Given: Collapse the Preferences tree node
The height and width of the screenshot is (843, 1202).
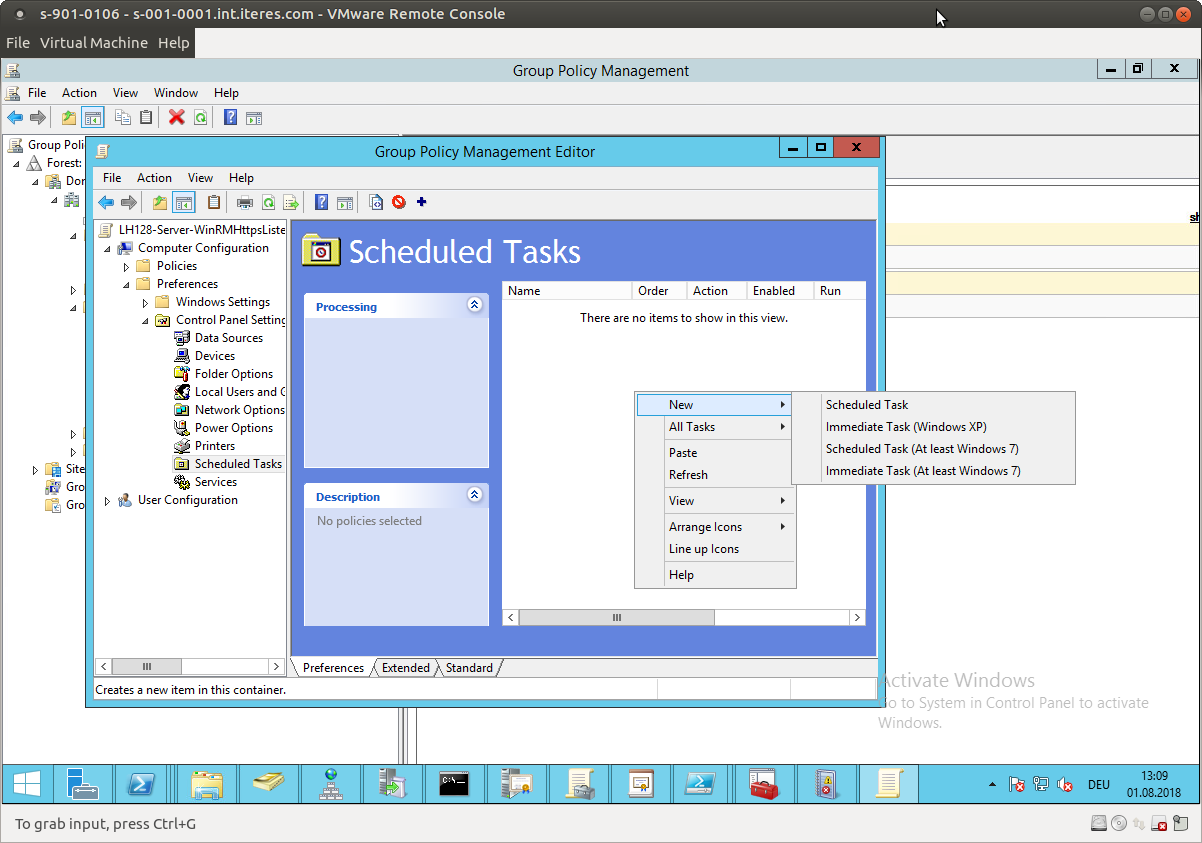Looking at the screenshot, I should click(x=127, y=284).
